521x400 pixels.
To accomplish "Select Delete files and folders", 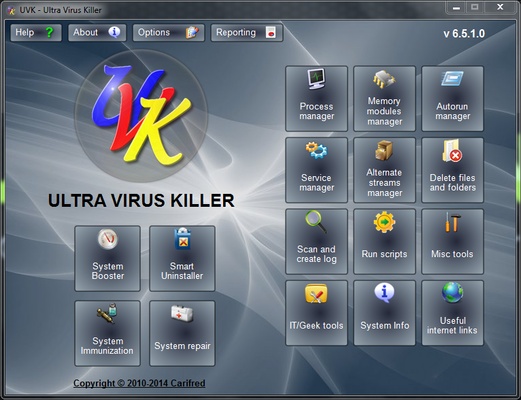I will point(452,170).
